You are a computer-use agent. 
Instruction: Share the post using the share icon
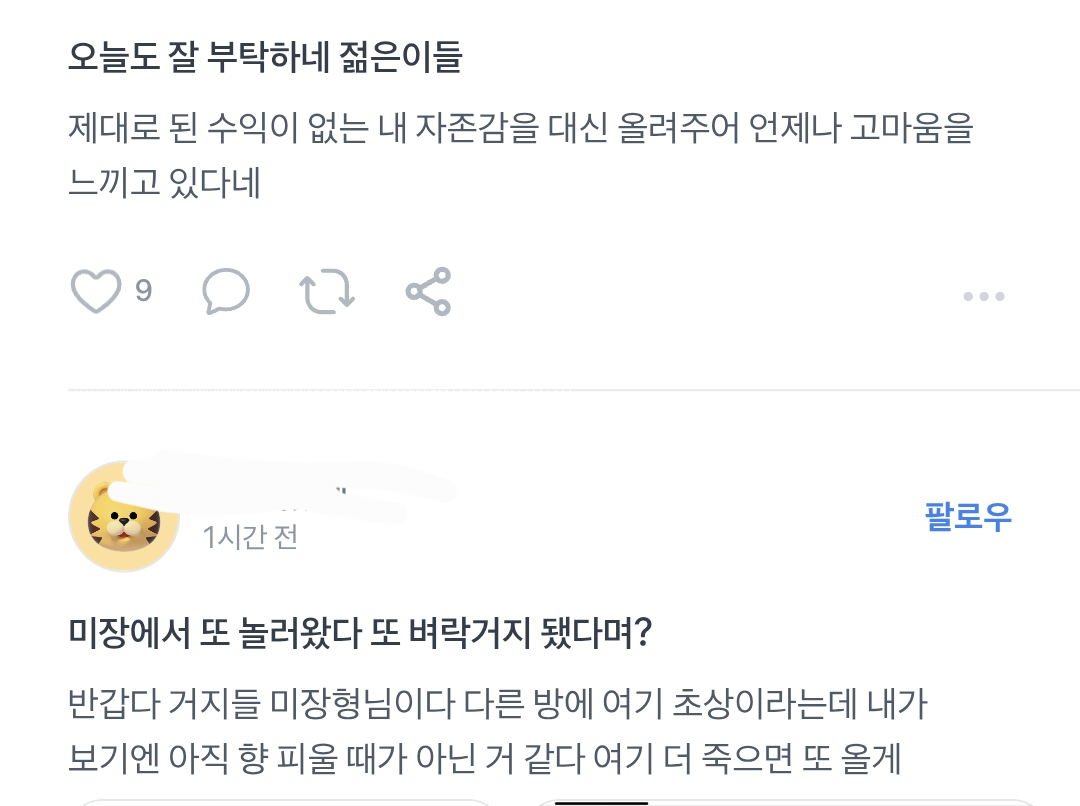click(x=428, y=292)
